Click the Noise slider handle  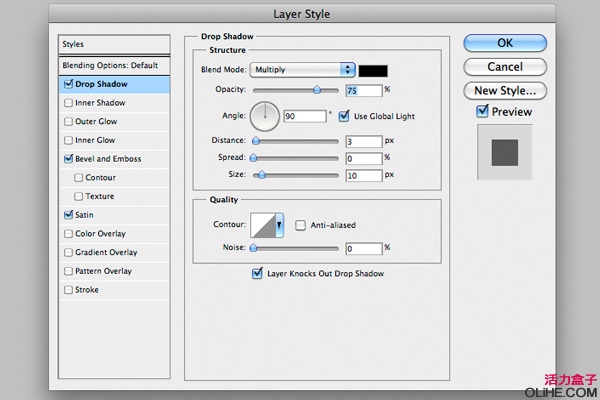[x=253, y=248]
